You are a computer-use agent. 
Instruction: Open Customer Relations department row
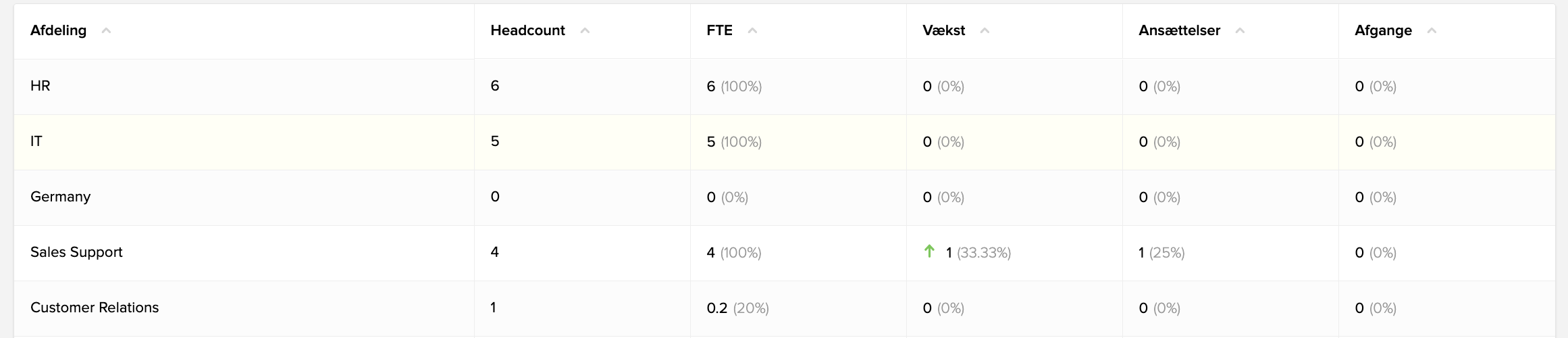[784, 308]
